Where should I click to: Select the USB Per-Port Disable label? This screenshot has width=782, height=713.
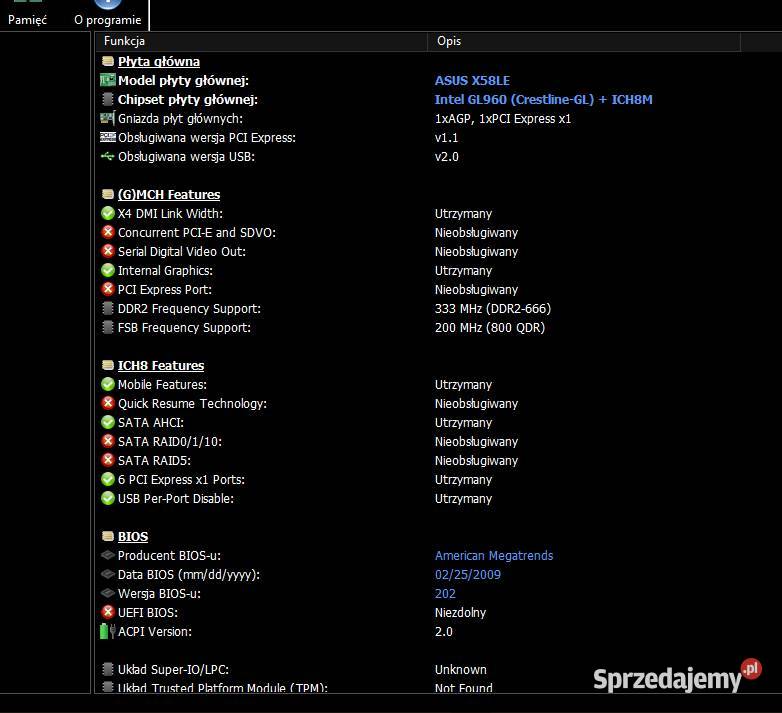point(176,499)
